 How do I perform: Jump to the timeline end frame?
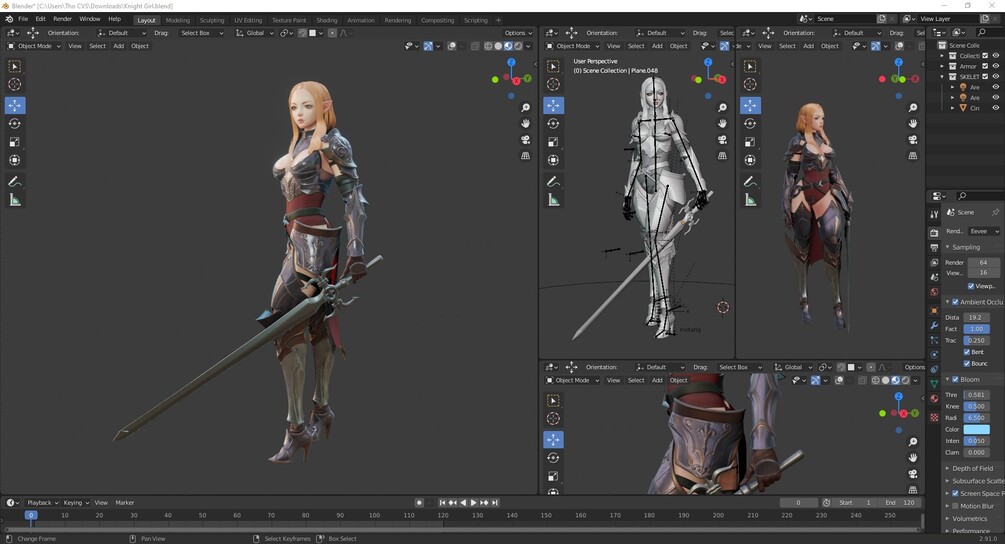click(495, 502)
